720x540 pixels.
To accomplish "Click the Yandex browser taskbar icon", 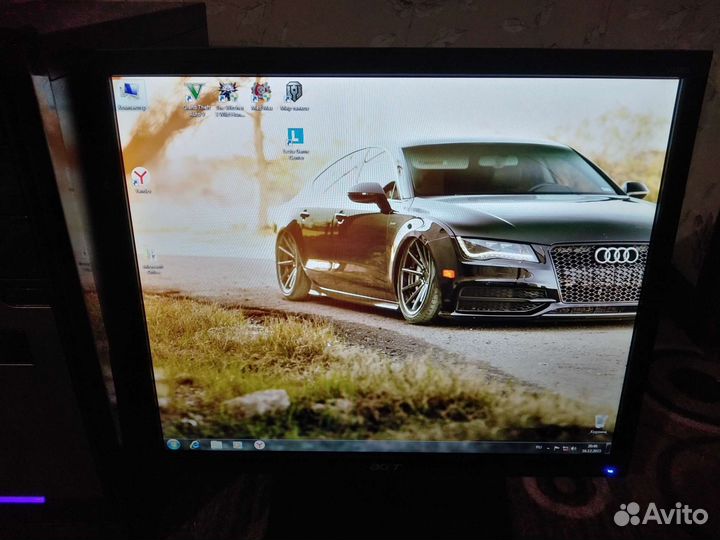I will (x=259, y=444).
